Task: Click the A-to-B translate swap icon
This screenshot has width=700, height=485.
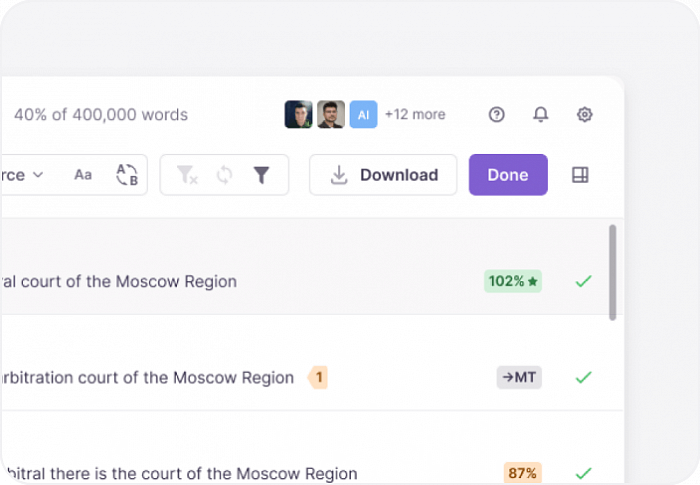Action: coord(127,175)
